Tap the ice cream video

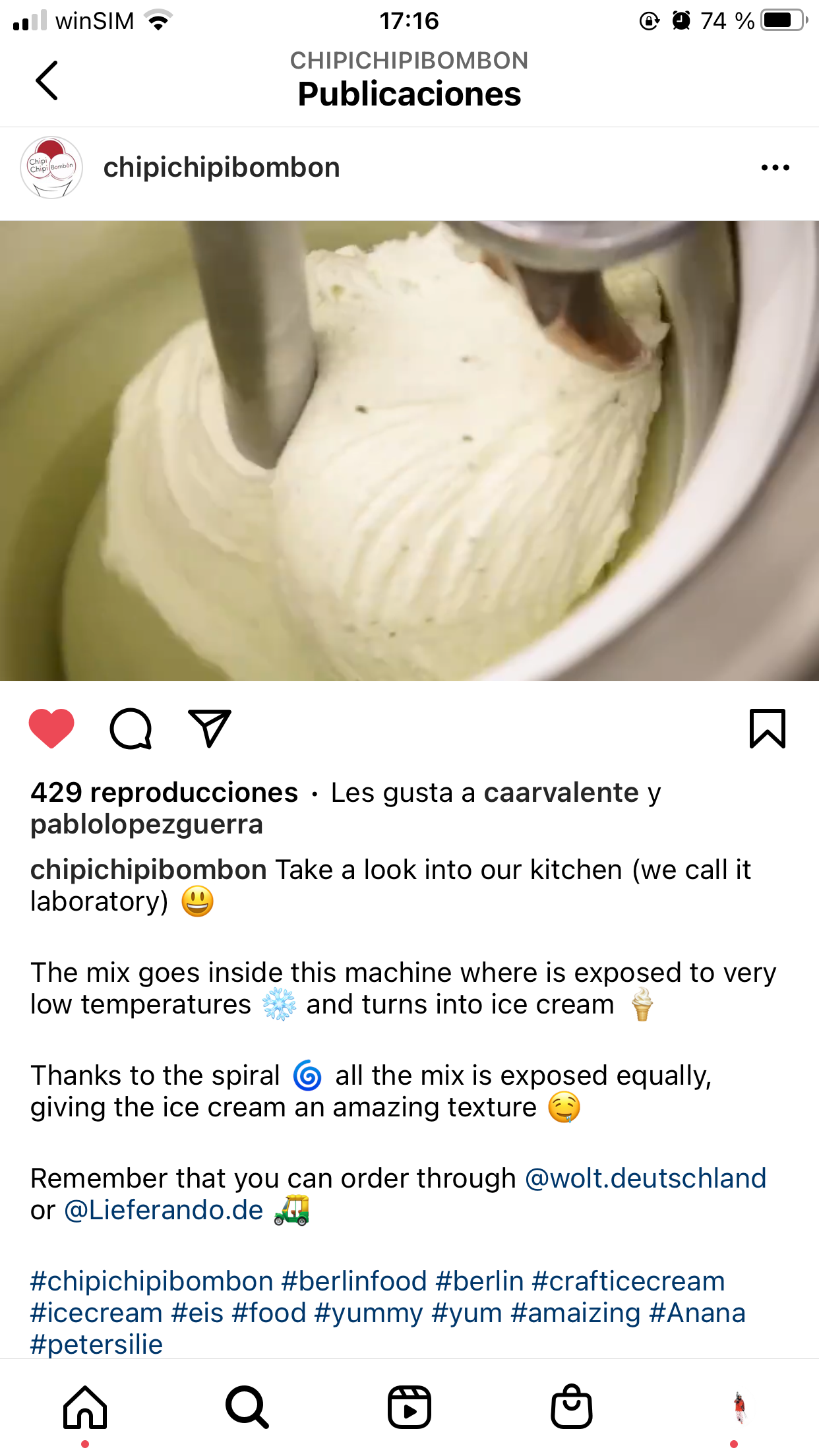click(409, 450)
